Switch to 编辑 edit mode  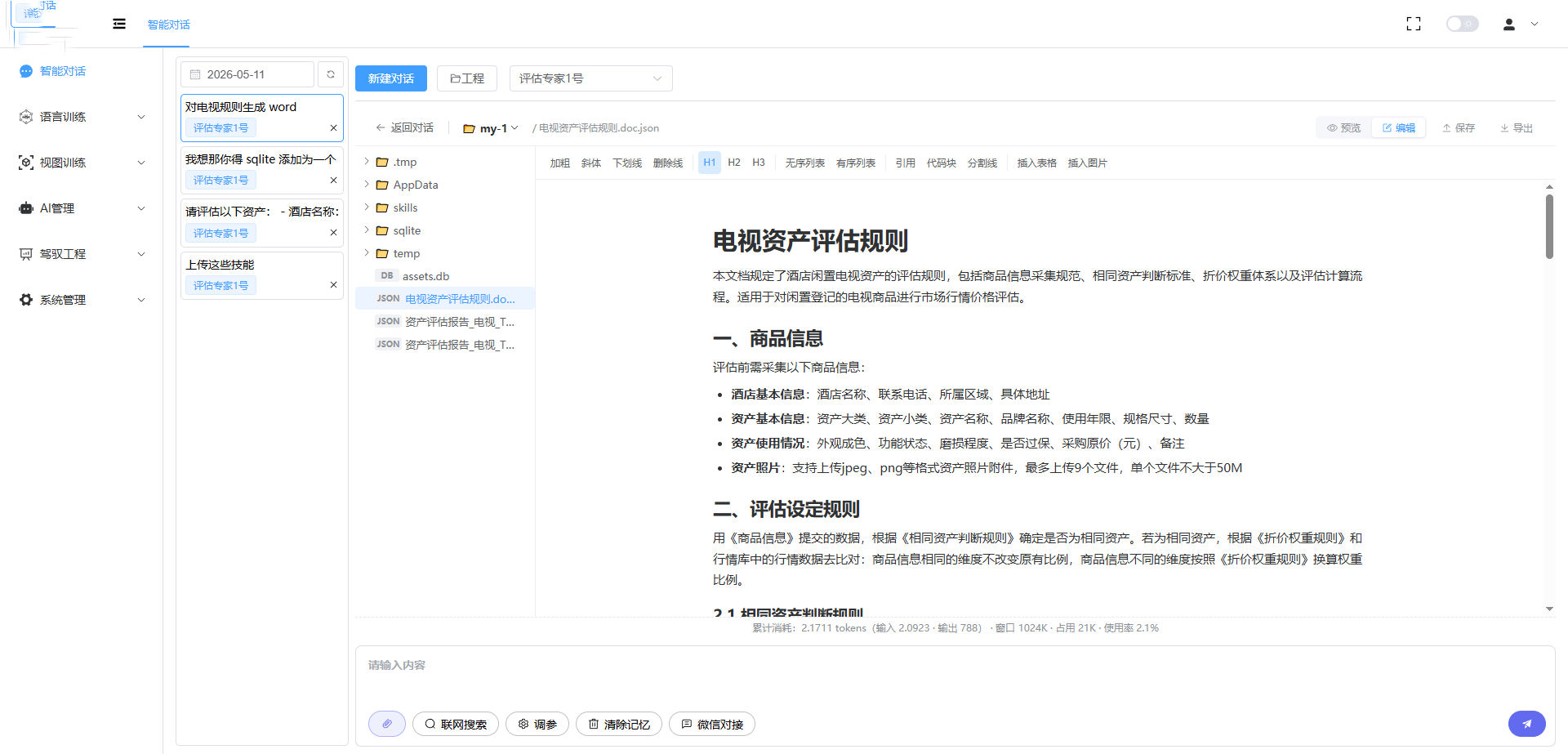1399,128
